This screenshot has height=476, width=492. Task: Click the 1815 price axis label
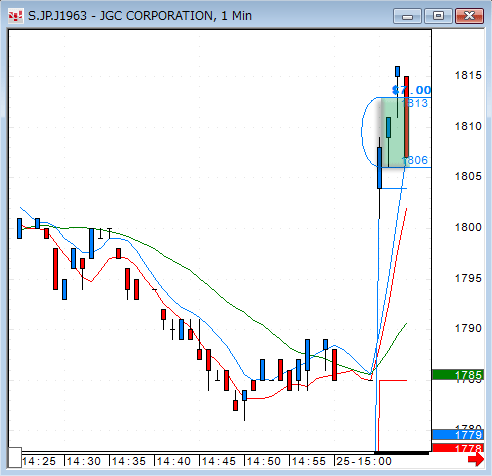468,75
